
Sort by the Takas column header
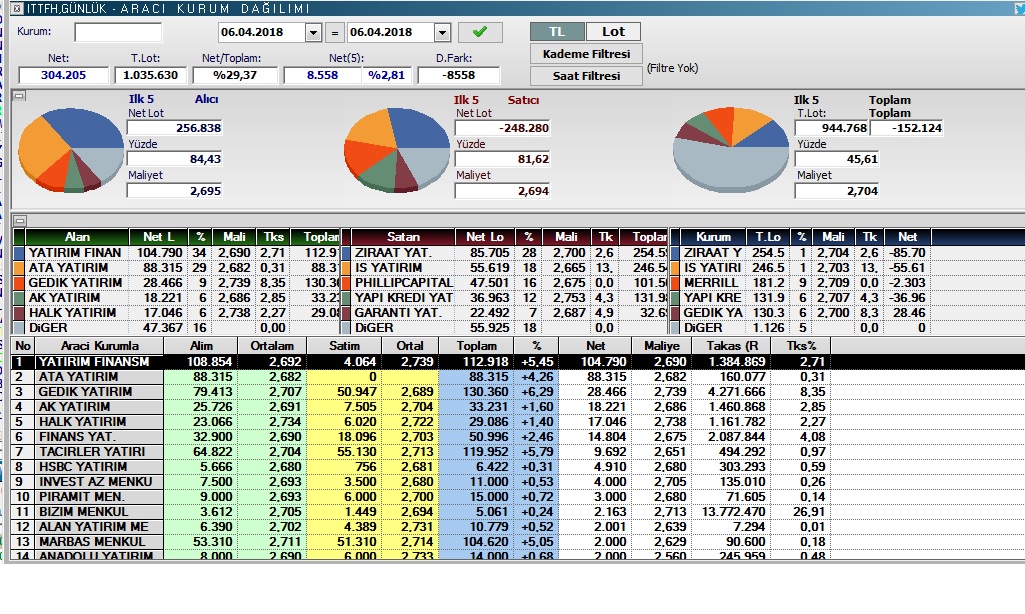pyautogui.click(x=731, y=346)
